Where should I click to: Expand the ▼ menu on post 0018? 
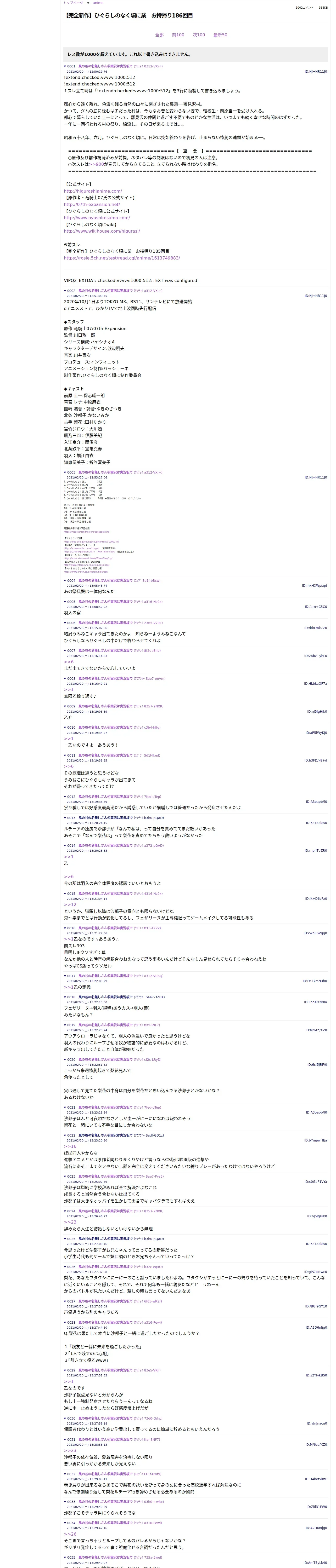tap(65, 997)
